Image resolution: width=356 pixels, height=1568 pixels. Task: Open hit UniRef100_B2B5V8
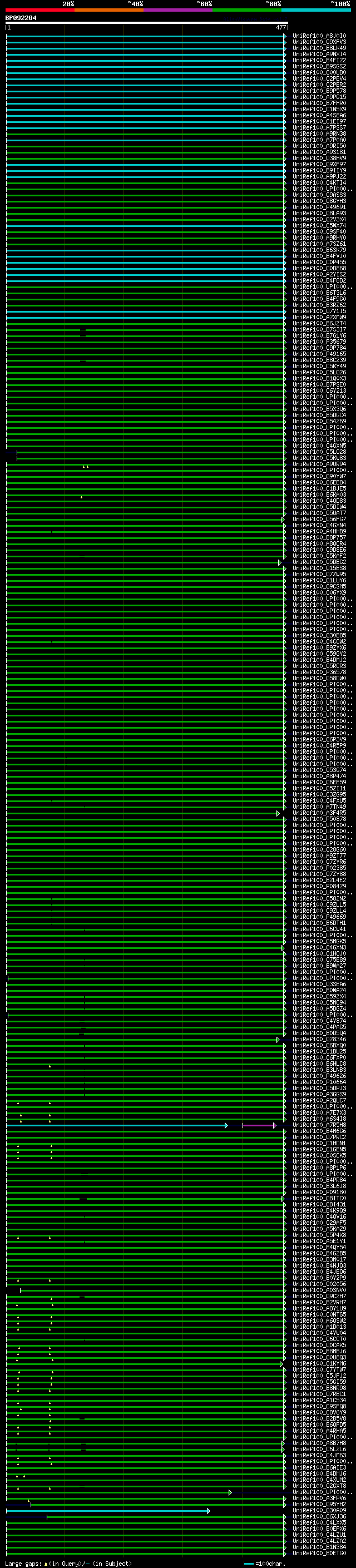(x=319, y=1418)
